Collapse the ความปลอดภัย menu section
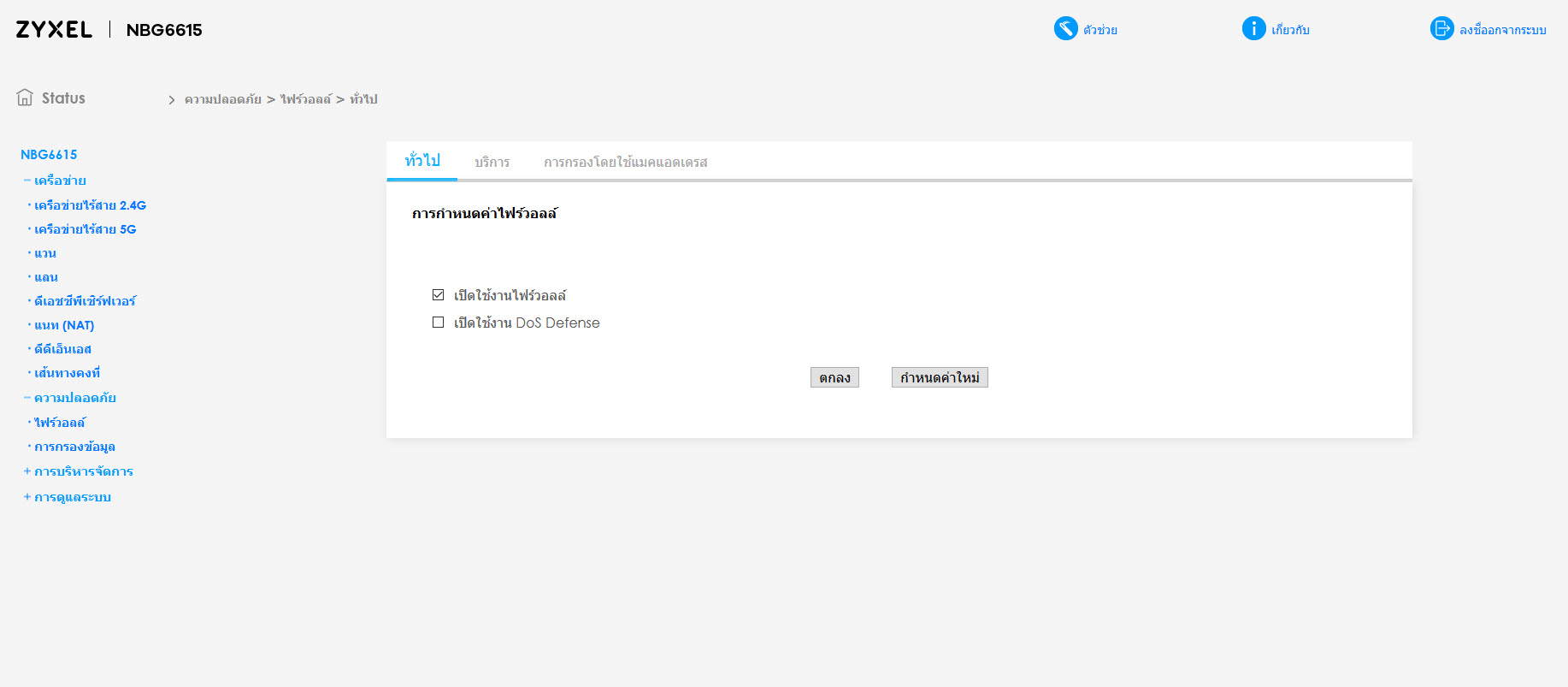The height and width of the screenshot is (687, 1568). 27,398
